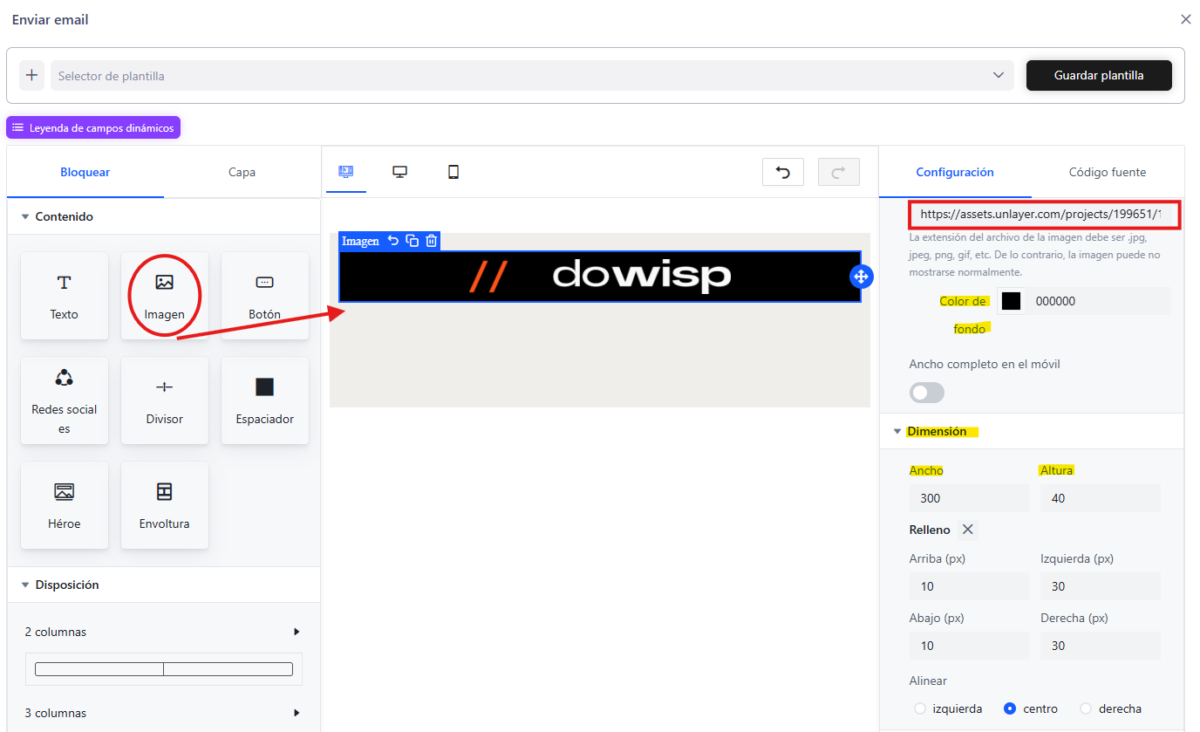Click the undo arrow button
This screenshot has height=732, width=1200.
click(x=783, y=172)
